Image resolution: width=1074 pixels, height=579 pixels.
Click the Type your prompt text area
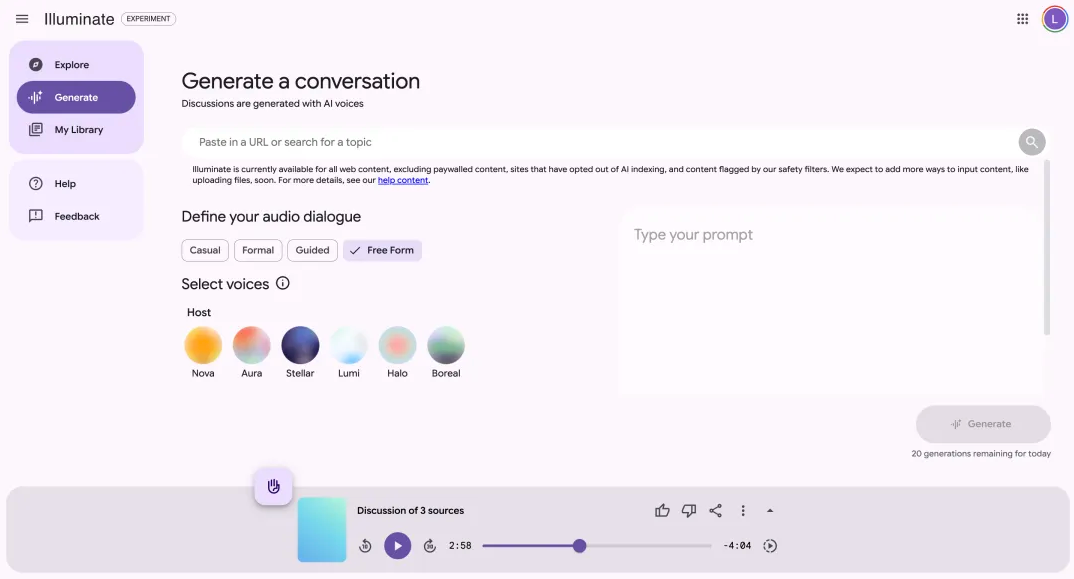(831, 303)
